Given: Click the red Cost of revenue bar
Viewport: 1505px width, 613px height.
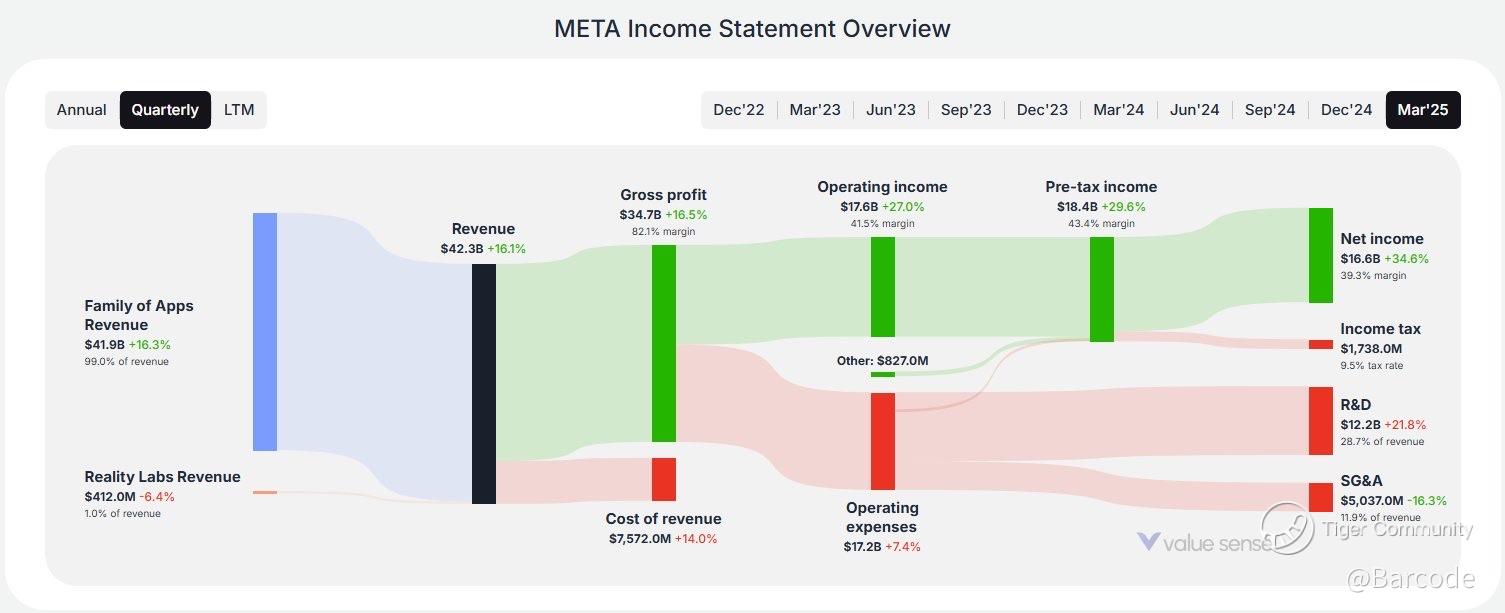Looking at the screenshot, I should click(x=664, y=479).
